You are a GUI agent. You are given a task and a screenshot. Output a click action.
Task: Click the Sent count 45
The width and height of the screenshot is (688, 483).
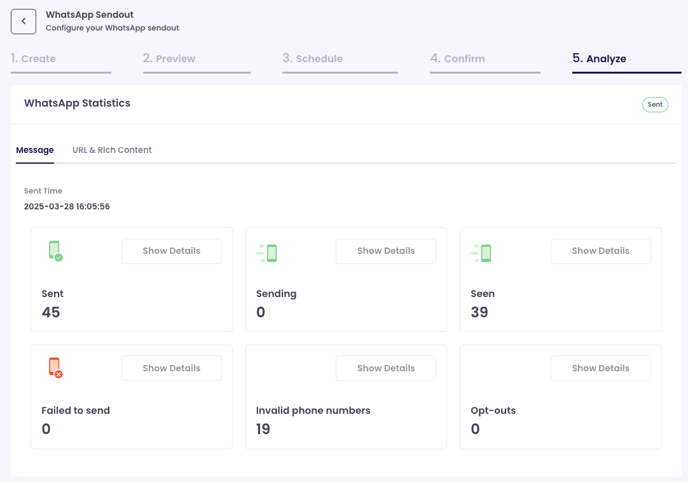pyautogui.click(x=51, y=312)
